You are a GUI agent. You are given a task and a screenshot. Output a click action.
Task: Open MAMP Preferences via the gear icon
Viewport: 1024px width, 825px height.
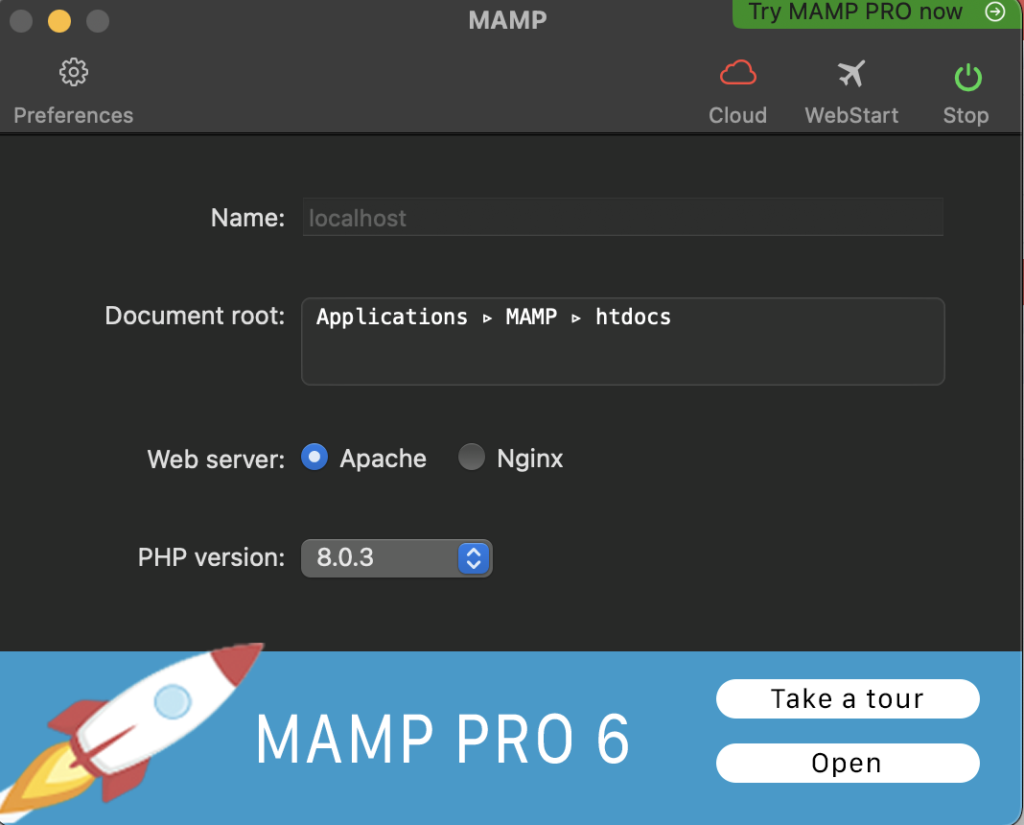point(73,72)
